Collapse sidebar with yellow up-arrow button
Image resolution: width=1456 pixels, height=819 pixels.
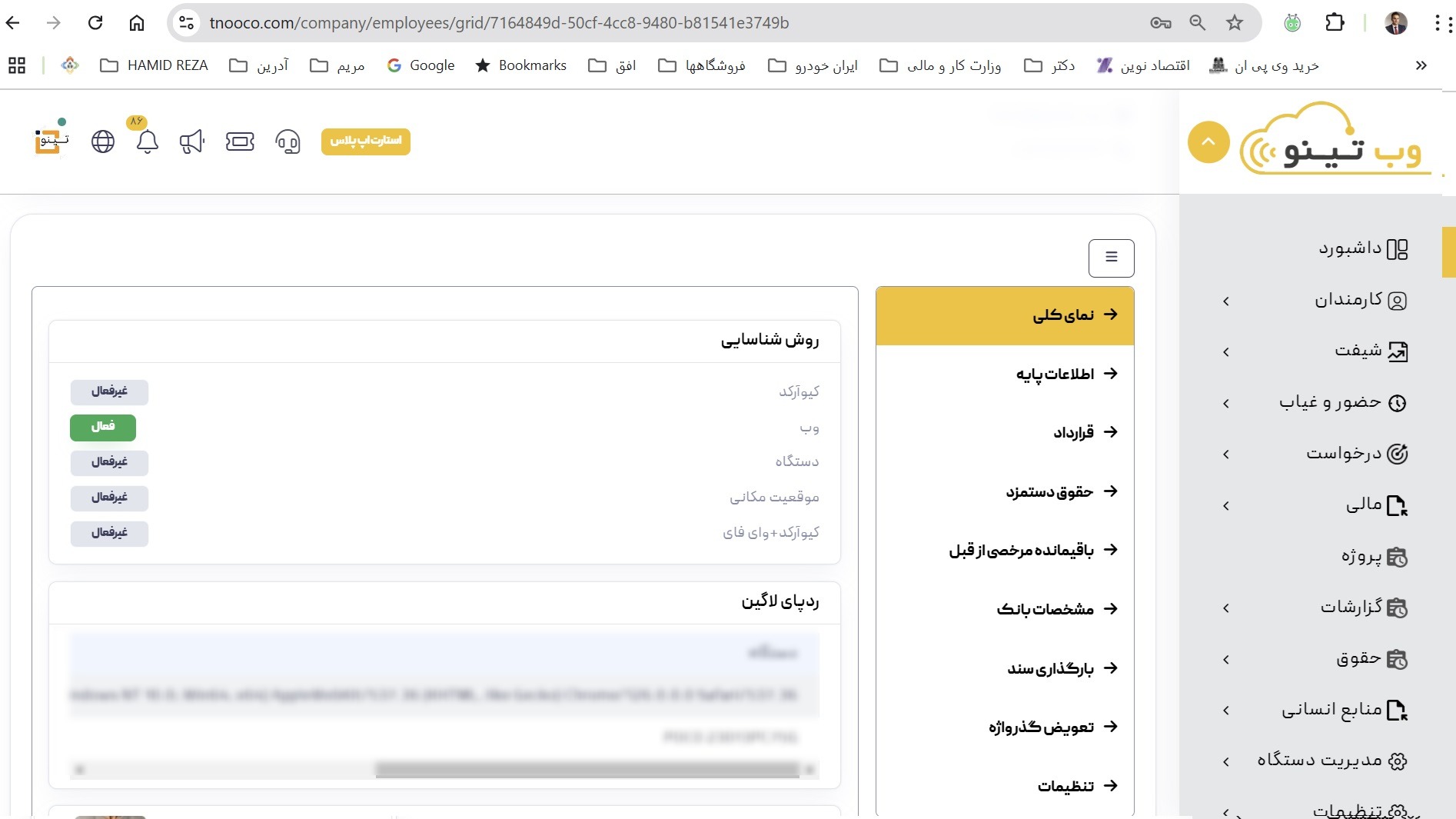point(1208,142)
